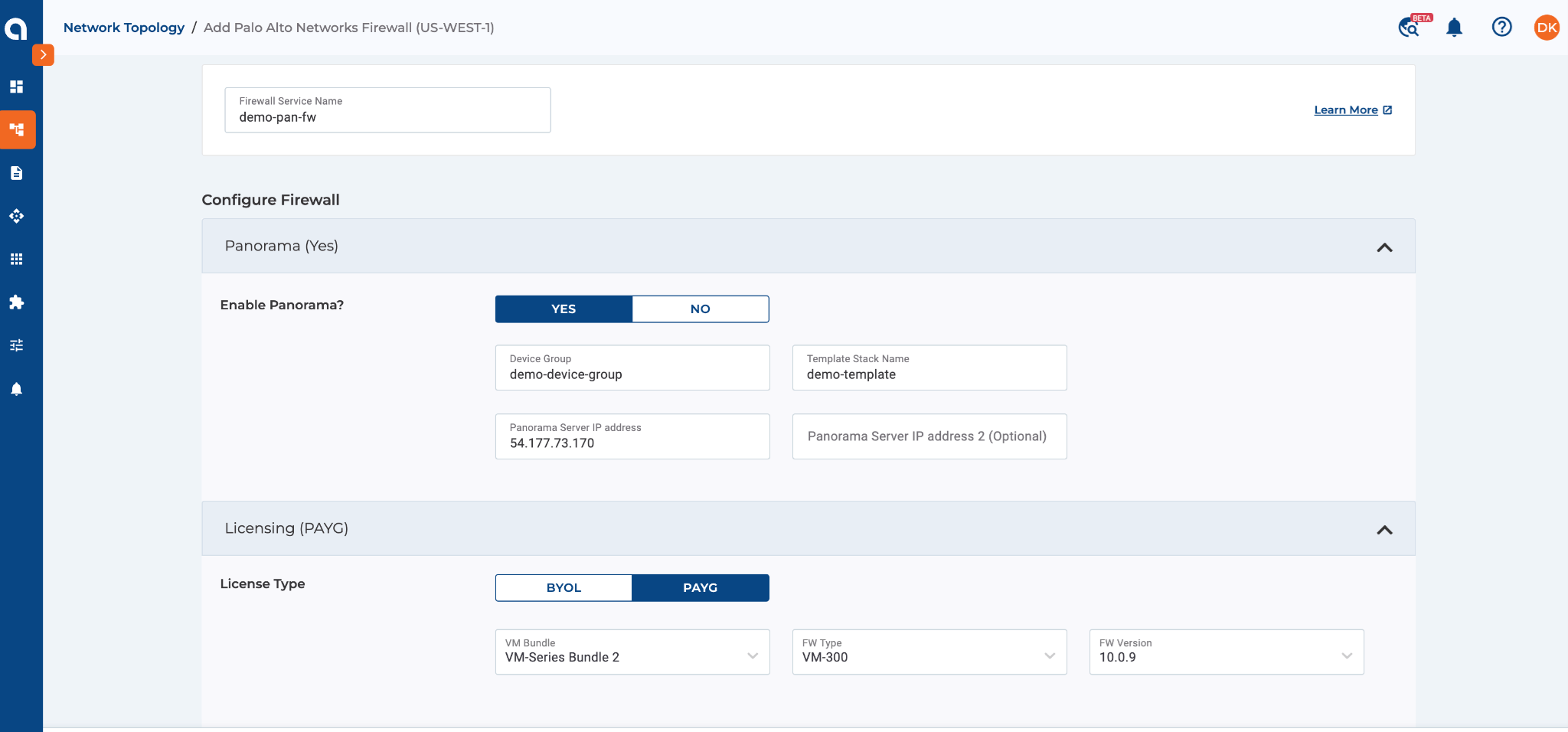Click the Firewall Service Name field
The height and width of the screenshot is (732, 1568).
click(387, 110)
